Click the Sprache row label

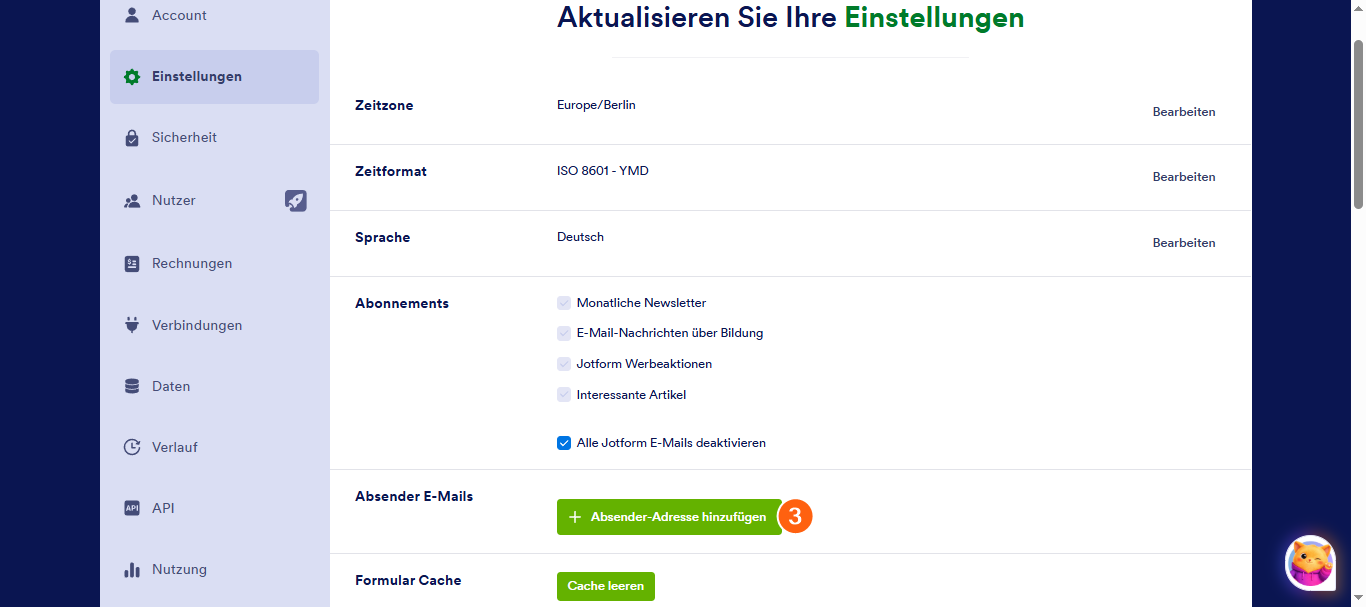[383, 238]
